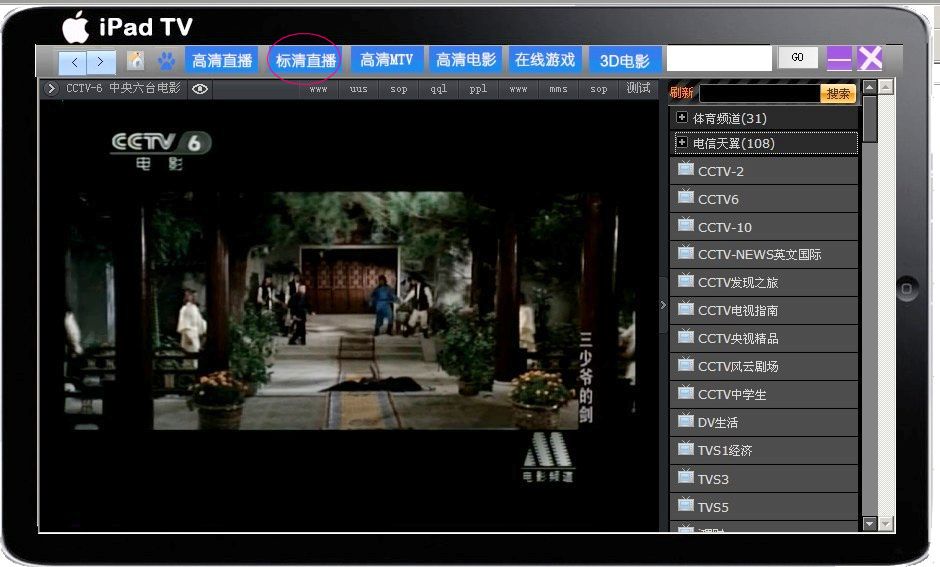
Task: Go forward with the right arrow button
Action: tap(101, 61)
